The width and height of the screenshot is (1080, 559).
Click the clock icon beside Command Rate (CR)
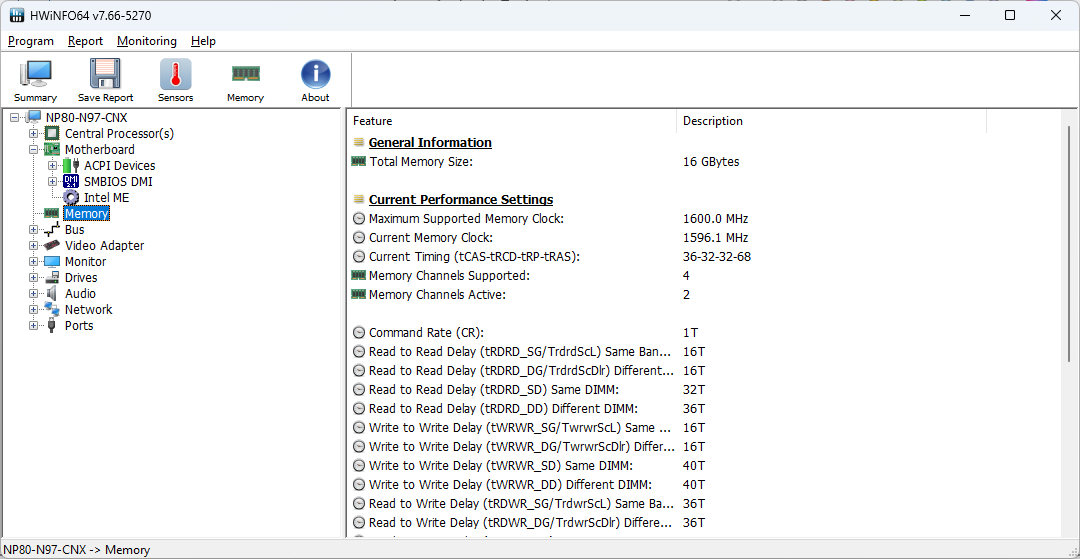(359, 333)
